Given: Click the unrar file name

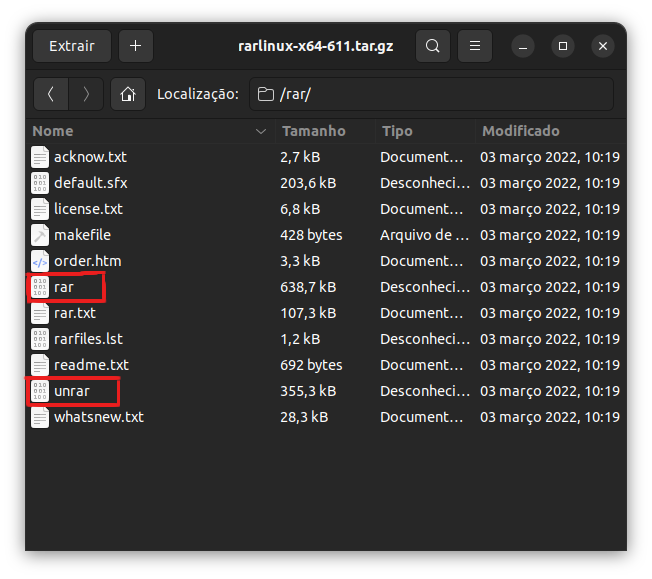Looking at the screenshot, I should coord(72,391).
